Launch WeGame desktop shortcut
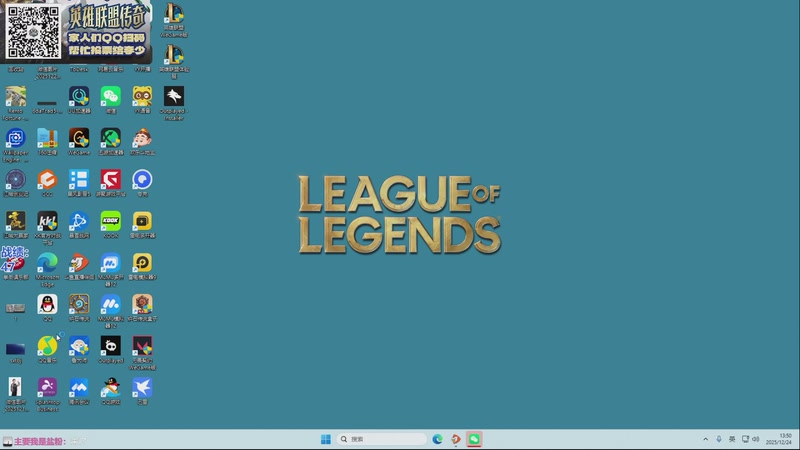The width and height of the screenshot is (800, 450). pos(79,138)
